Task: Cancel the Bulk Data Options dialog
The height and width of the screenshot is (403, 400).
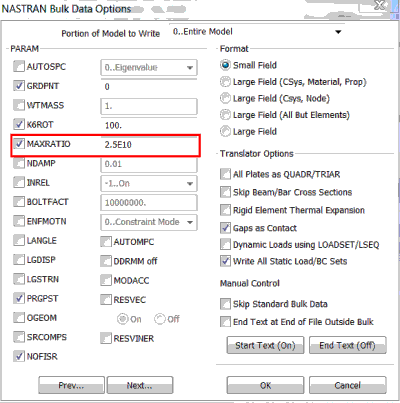Action: 348,385
